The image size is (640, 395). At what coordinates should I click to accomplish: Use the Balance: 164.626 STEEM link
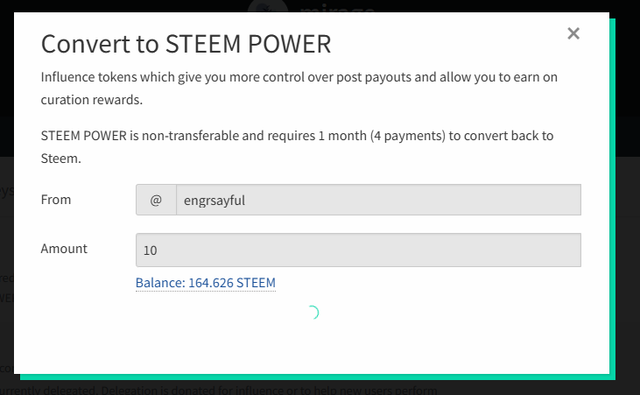[206, 283]
